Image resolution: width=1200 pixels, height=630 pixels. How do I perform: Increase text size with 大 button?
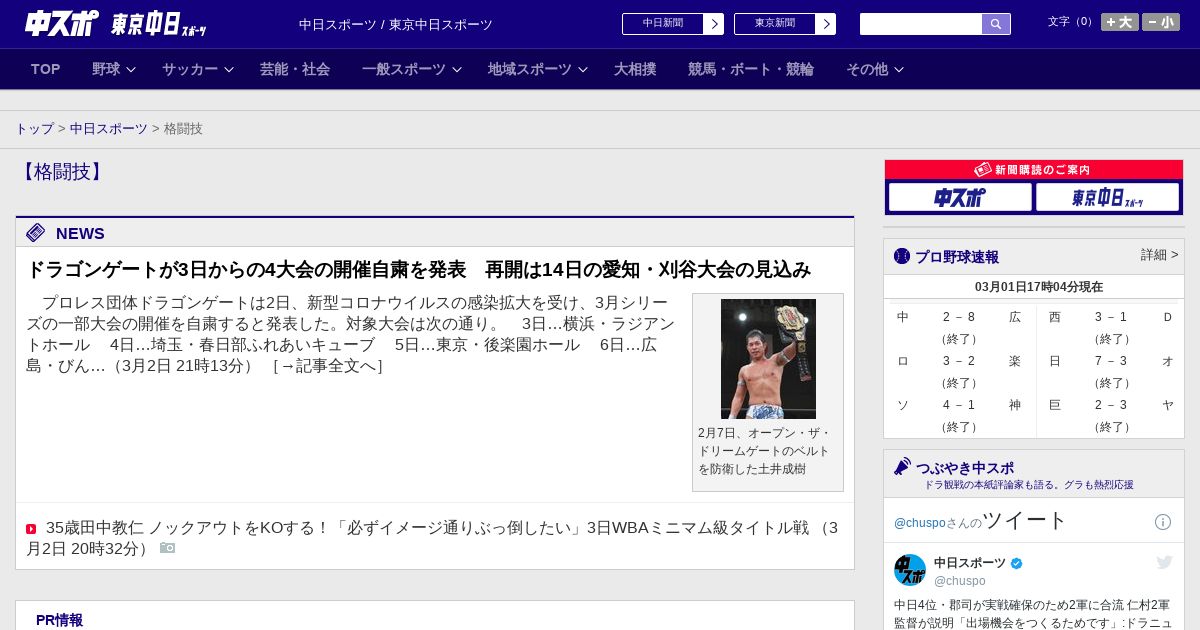(x=1119, y=22)
